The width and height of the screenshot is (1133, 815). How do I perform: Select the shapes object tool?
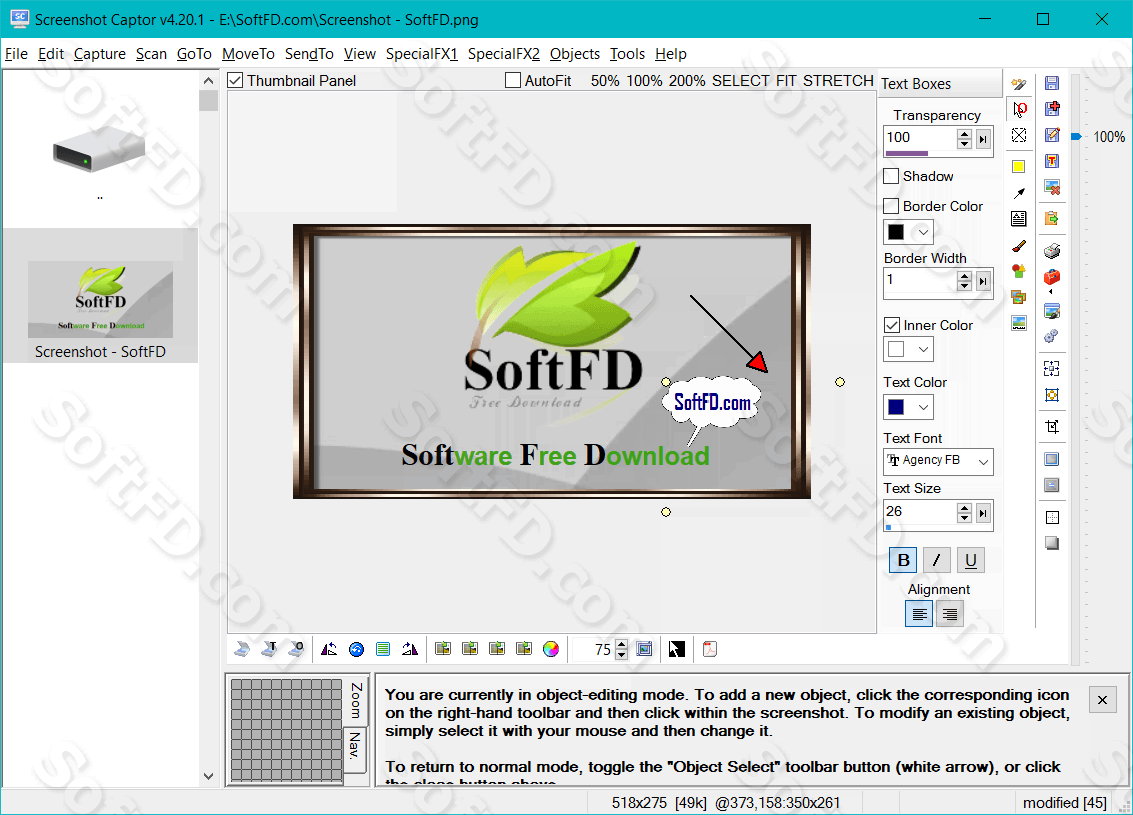(x=1019, y=272)
